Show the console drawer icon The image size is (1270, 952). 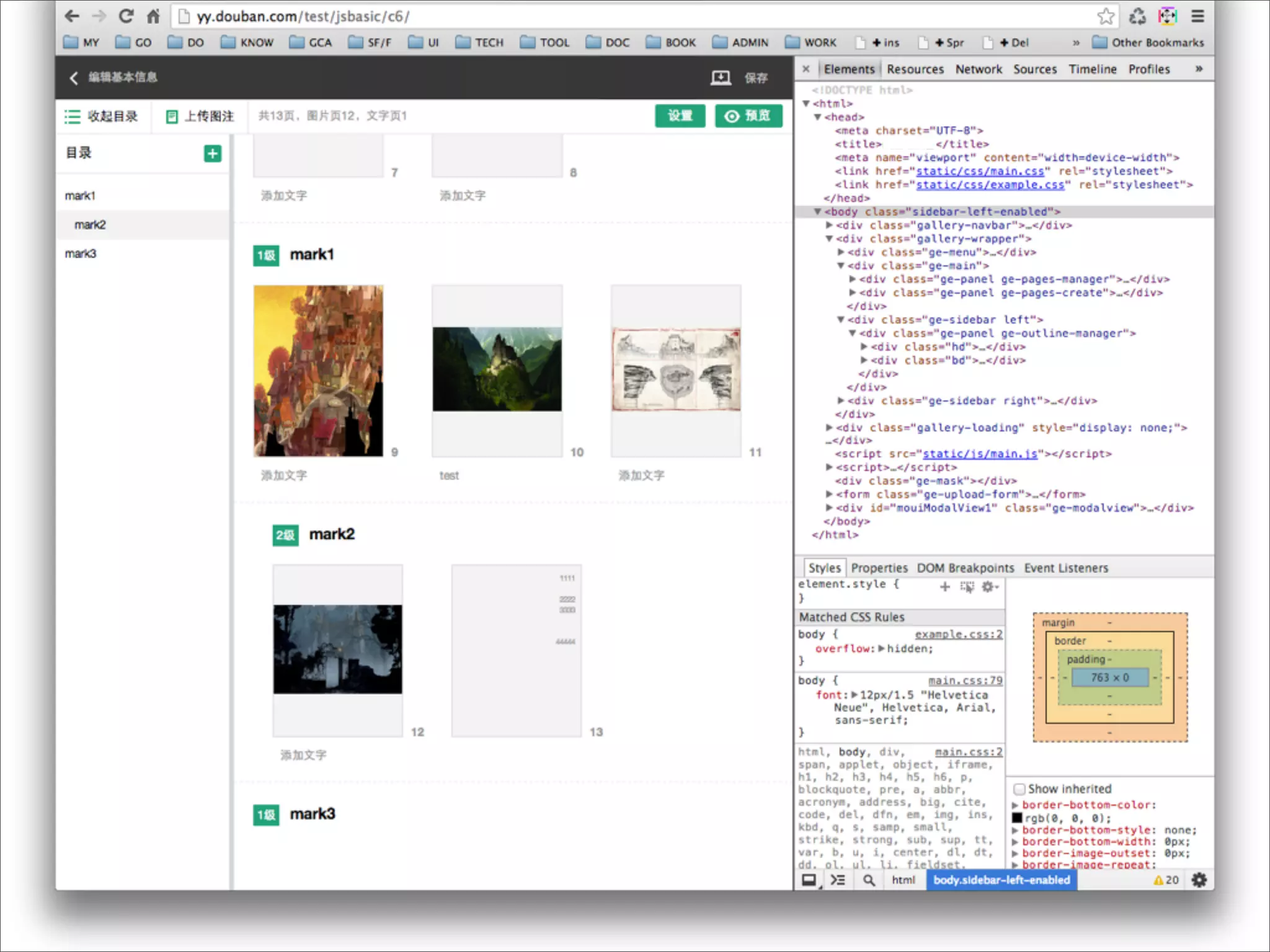click(x=838, y=879)
